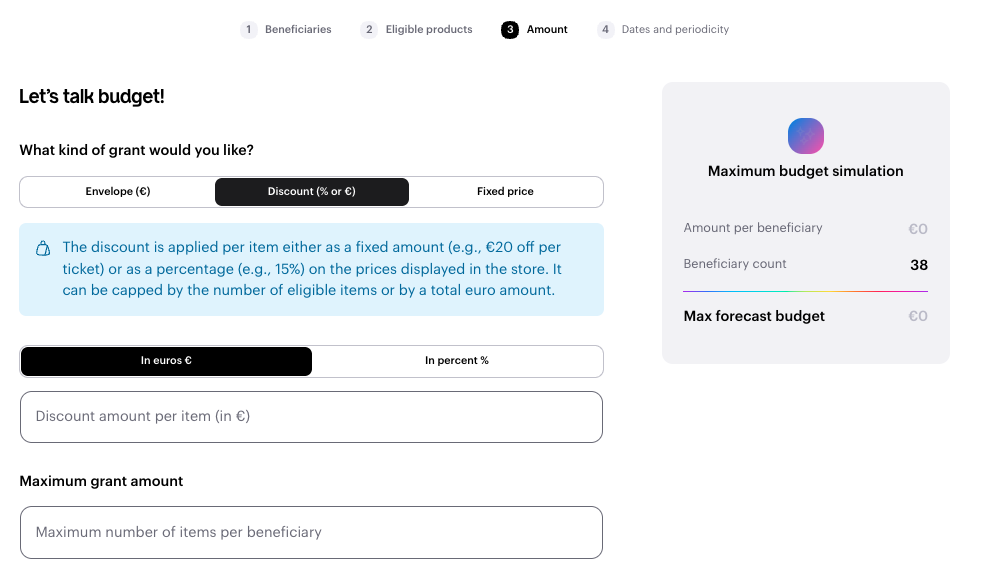Click the gradient budget simulation icon

click(x=805, y=135)
